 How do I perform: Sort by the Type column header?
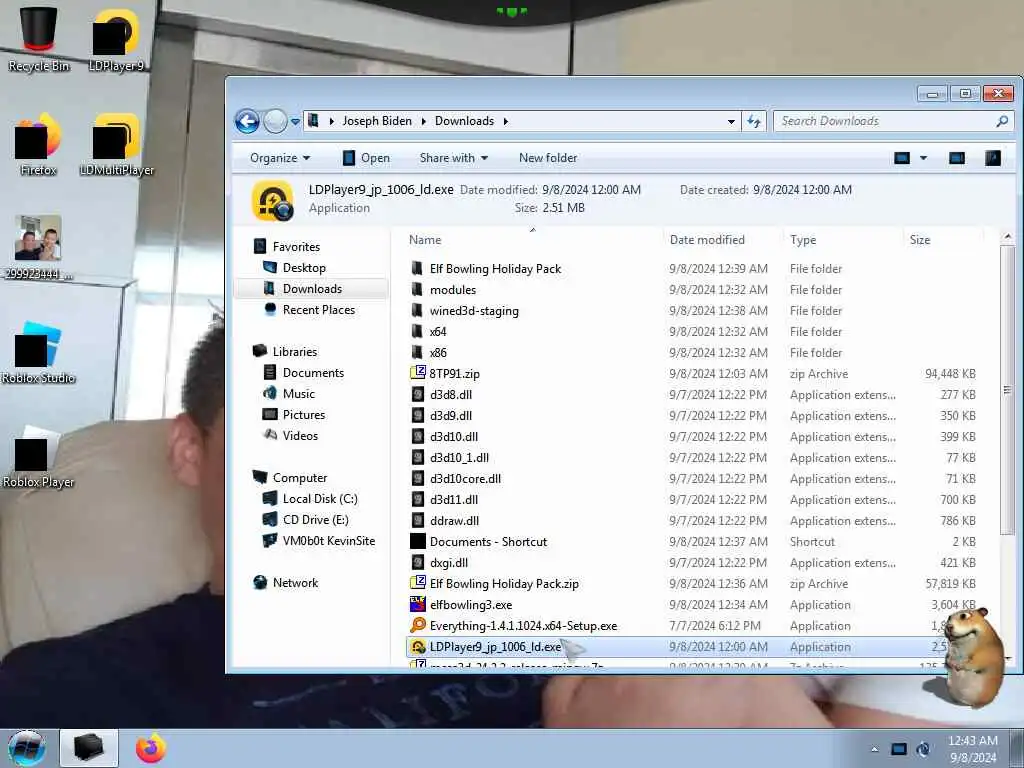point(843,240)
